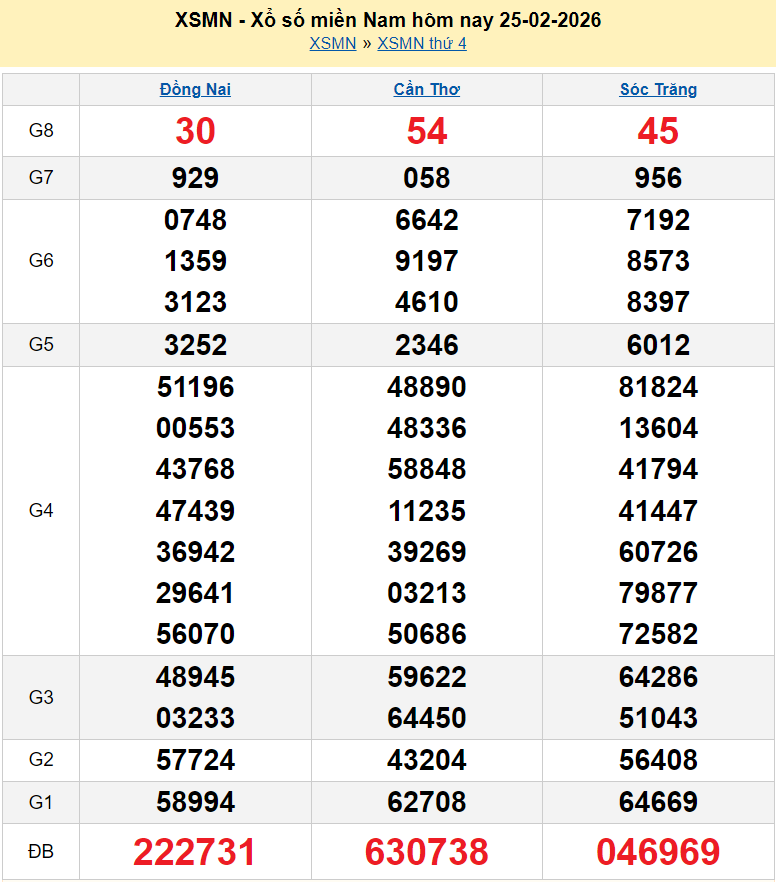This screenshot has width=776, height=882.
Task: Click the page title XSMN heading
Action: 388,20
